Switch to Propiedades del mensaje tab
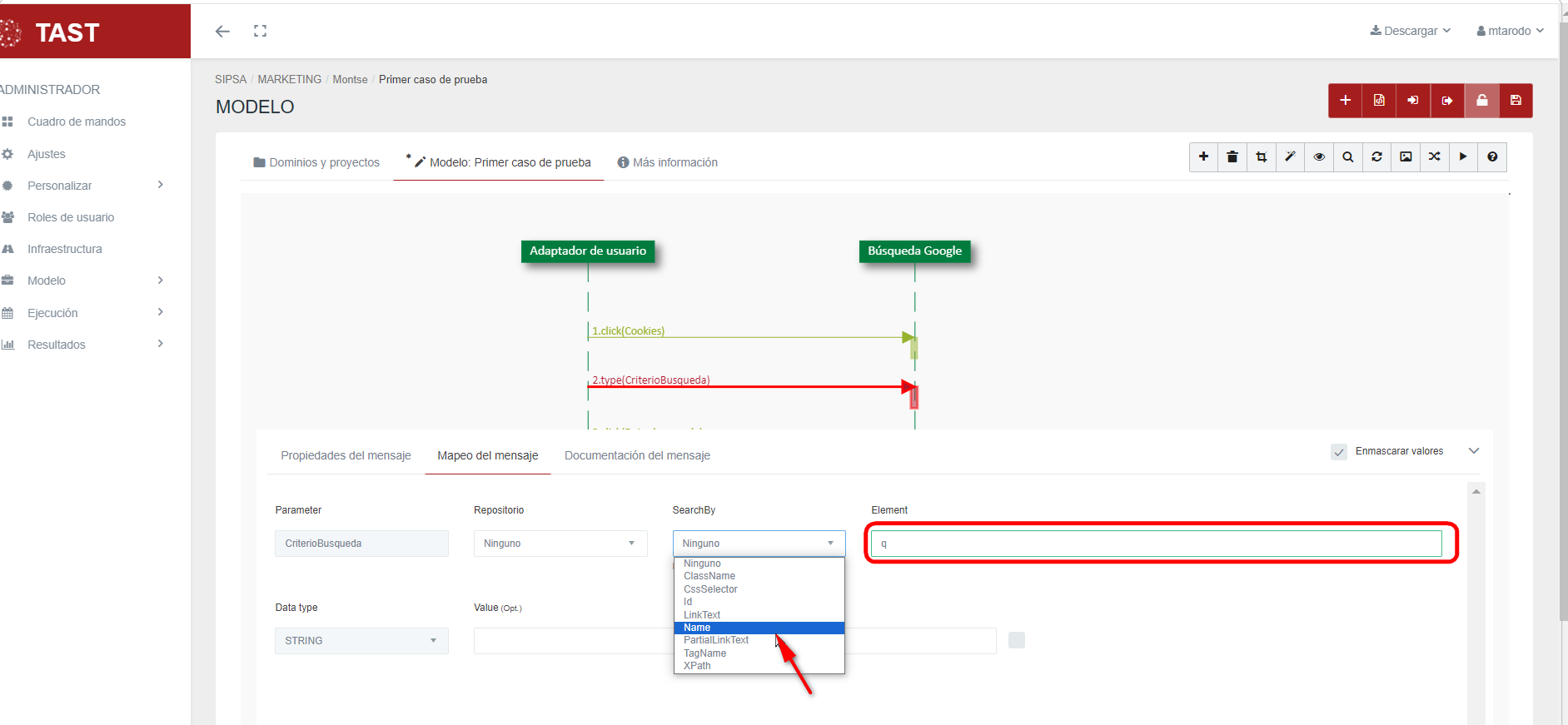This screenshot has height=725, width=1568. pos(346,455)
